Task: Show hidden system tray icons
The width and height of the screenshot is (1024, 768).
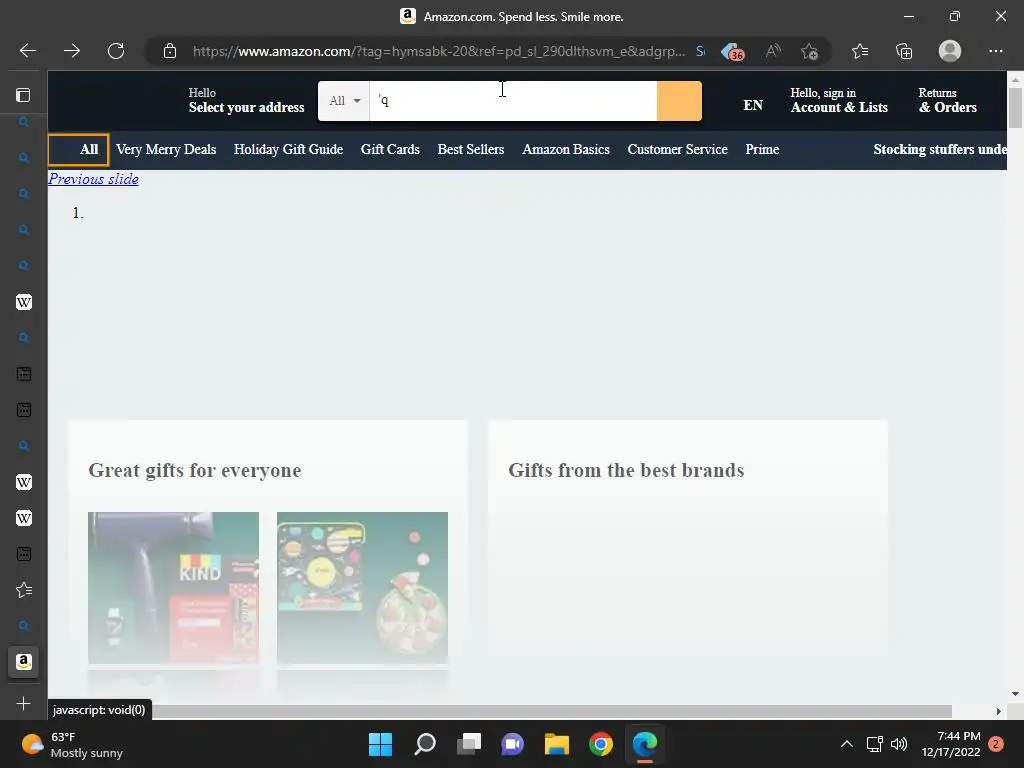Action: click(846, 744)
